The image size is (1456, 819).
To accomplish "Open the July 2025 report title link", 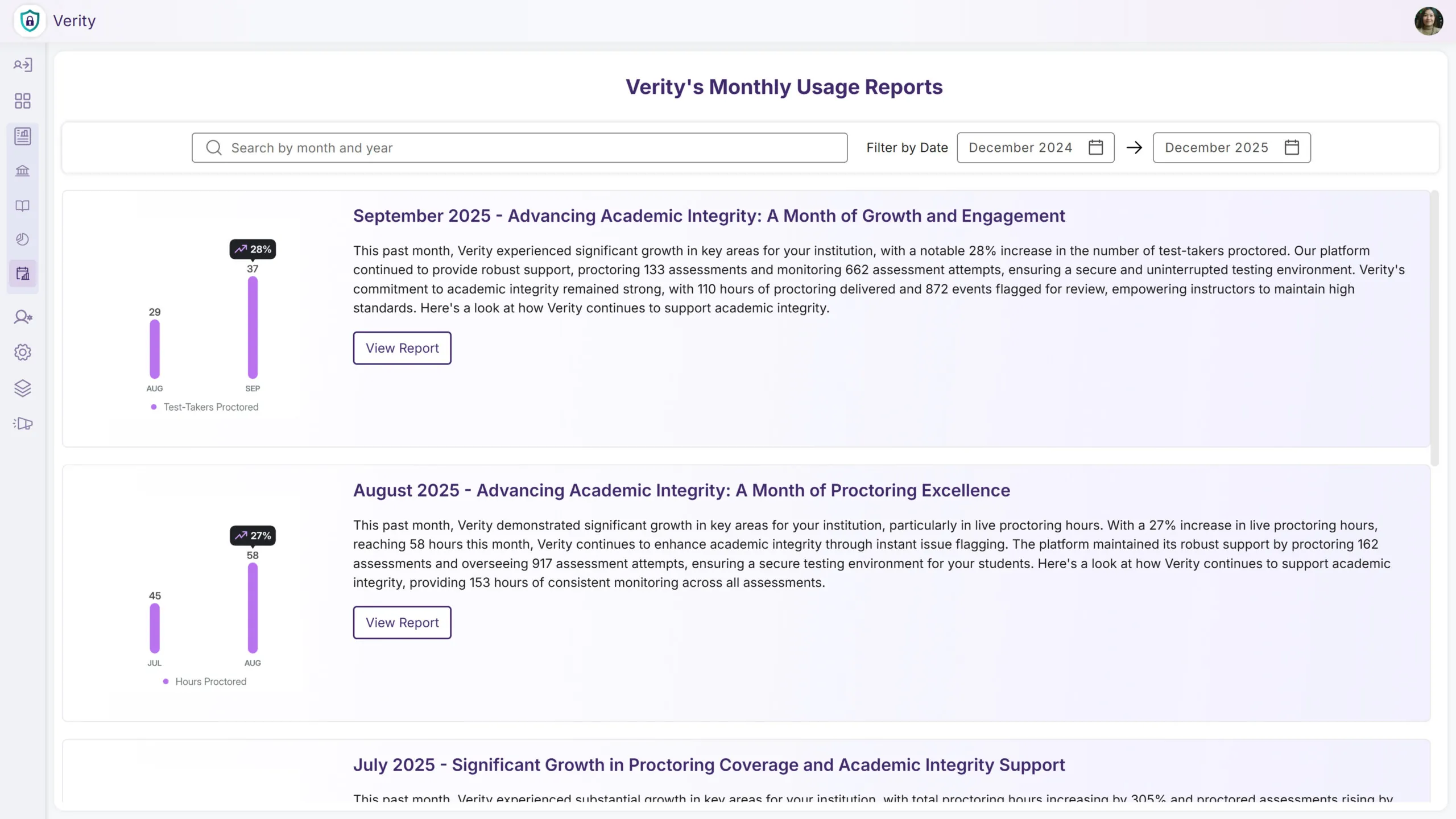I will pos(710,765).
